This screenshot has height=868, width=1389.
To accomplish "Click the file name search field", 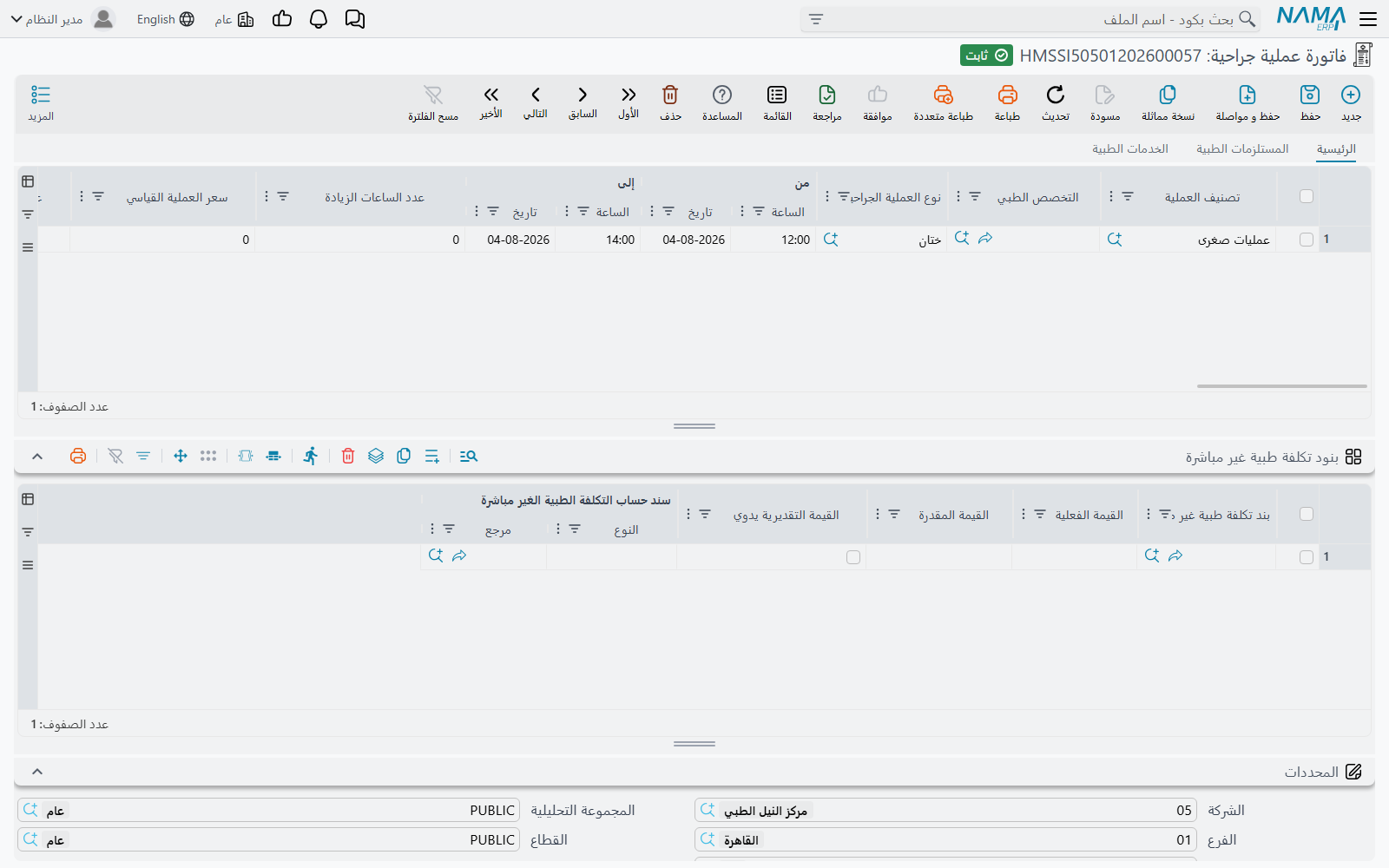I will tap(1030, 19).
